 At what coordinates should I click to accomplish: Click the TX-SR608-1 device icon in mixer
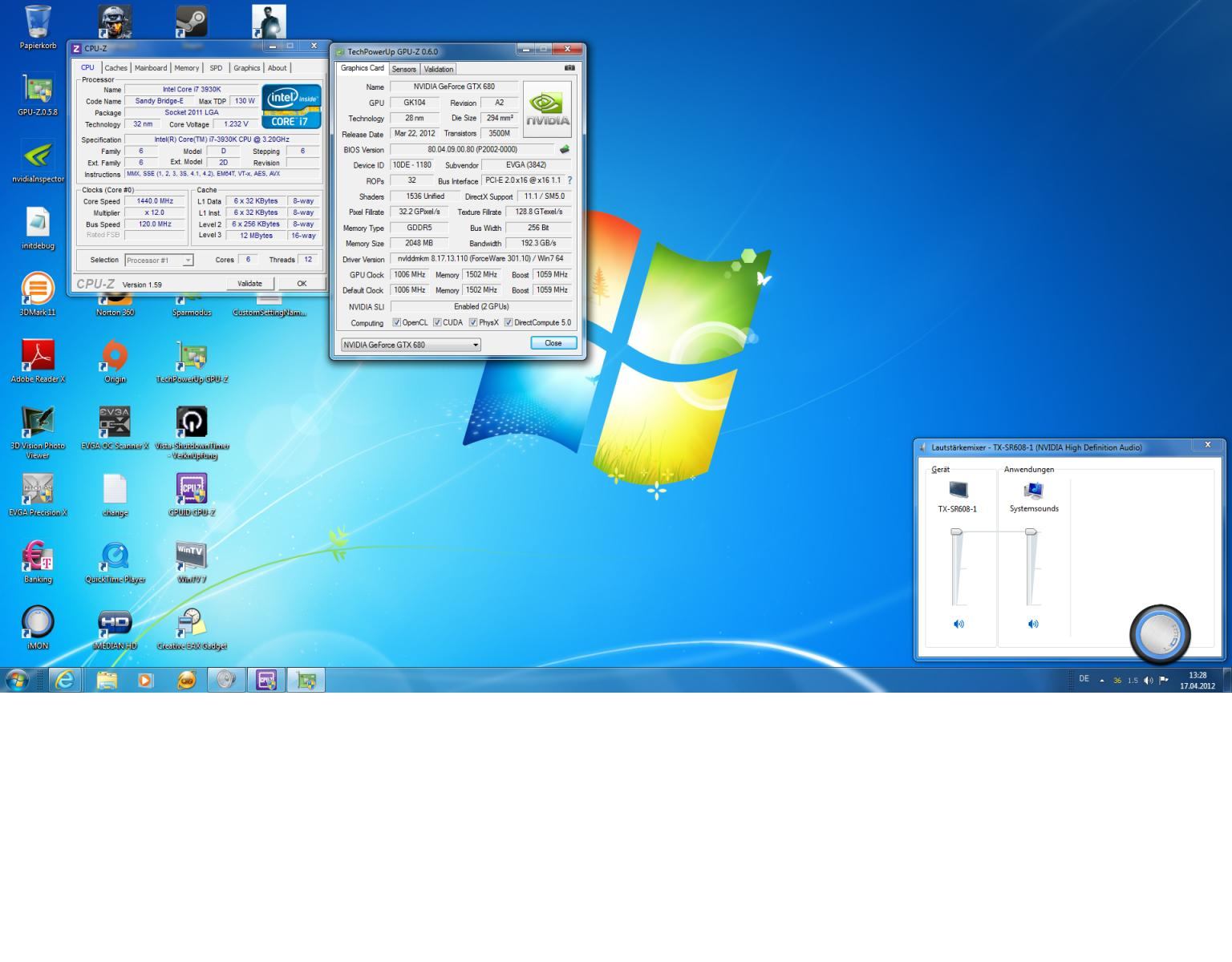[958, 490]
